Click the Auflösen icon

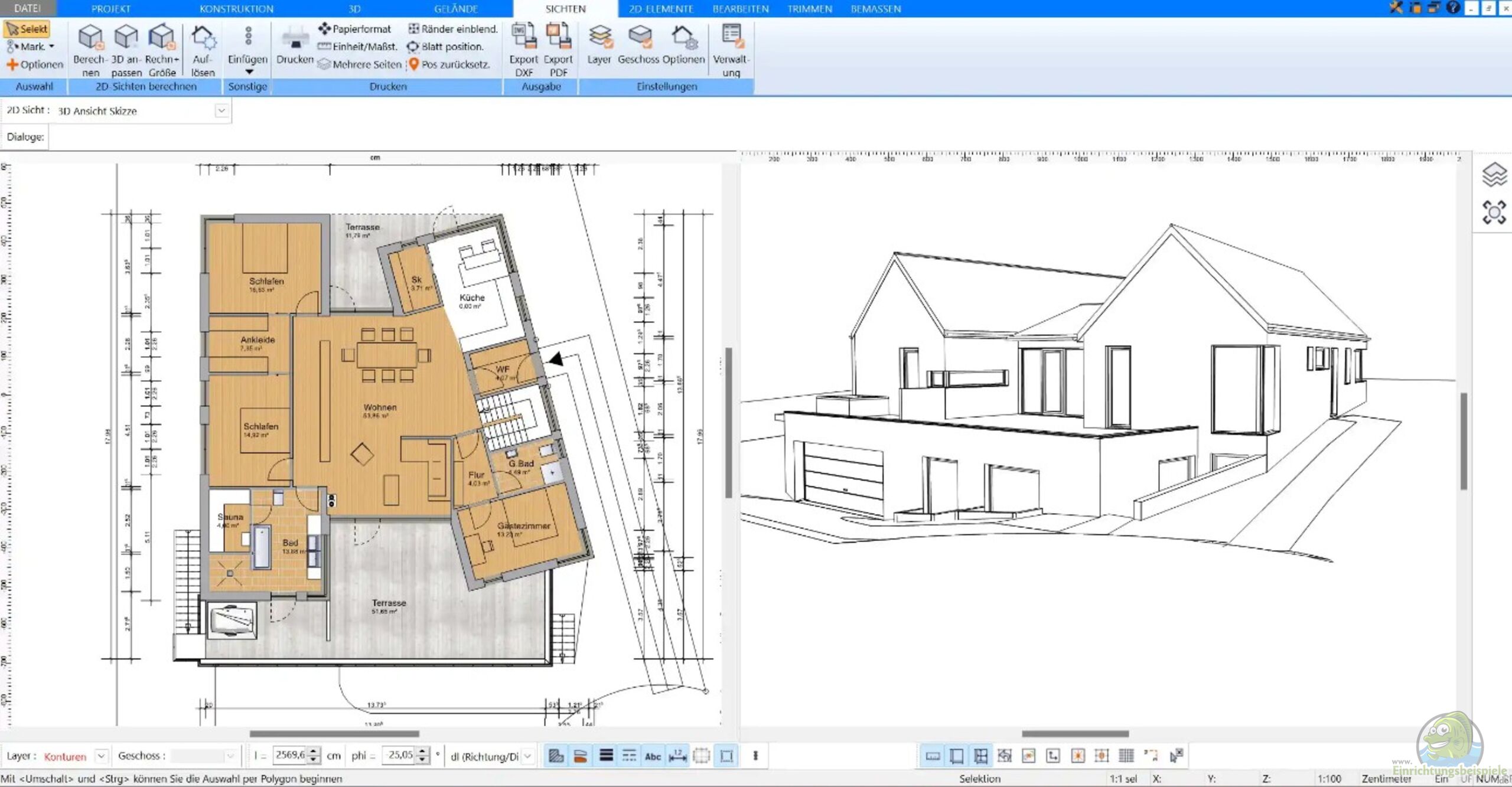point(203,37)
